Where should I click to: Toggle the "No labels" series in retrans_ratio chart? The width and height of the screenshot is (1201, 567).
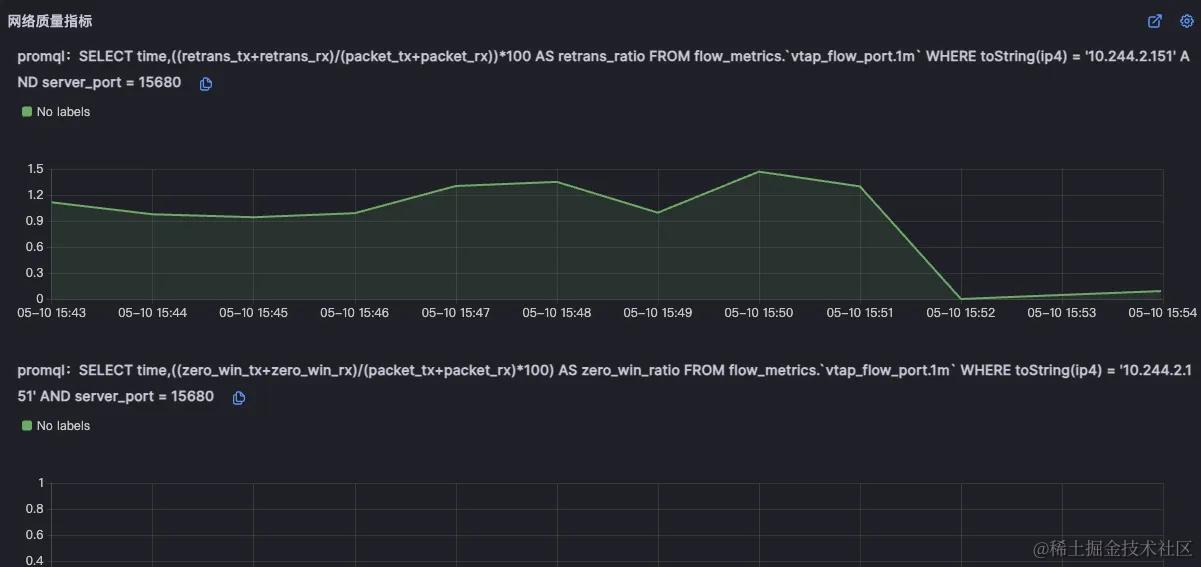63,112
